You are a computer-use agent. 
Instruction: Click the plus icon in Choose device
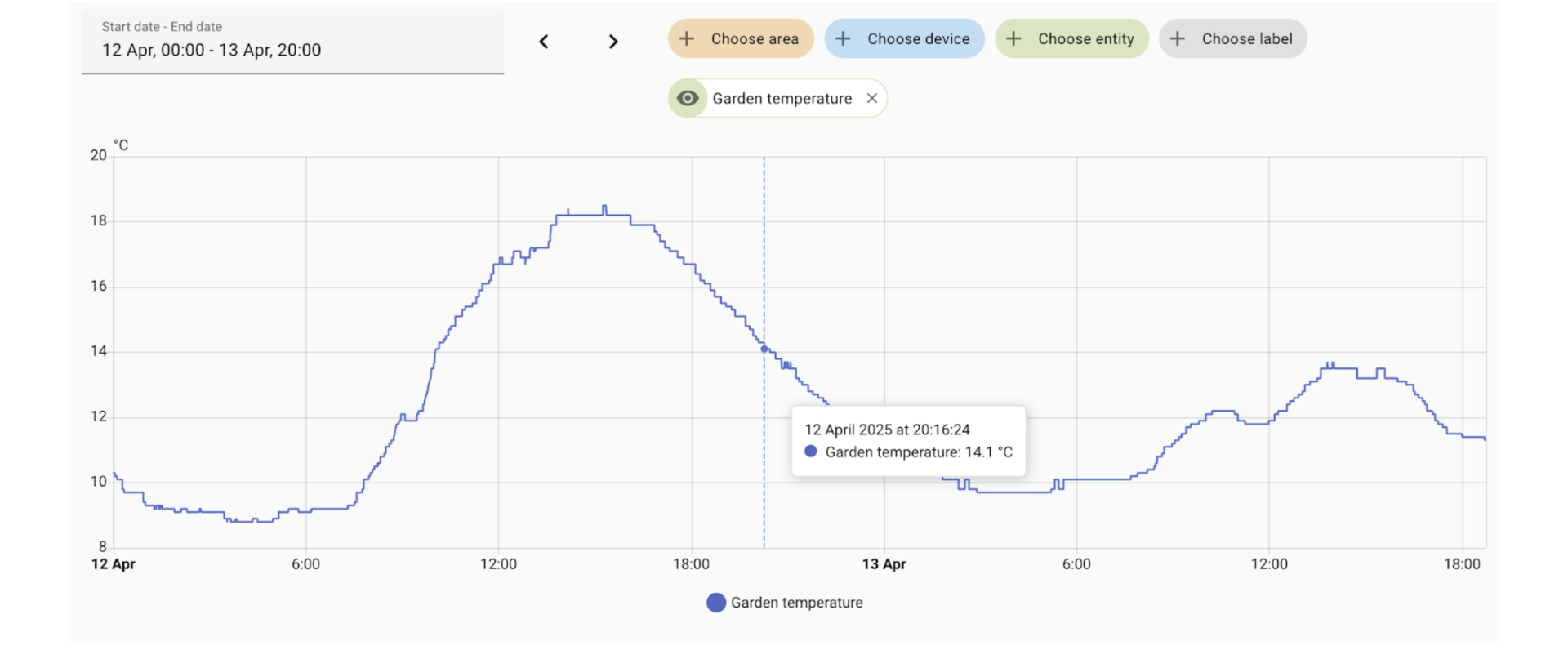(843, 39)
